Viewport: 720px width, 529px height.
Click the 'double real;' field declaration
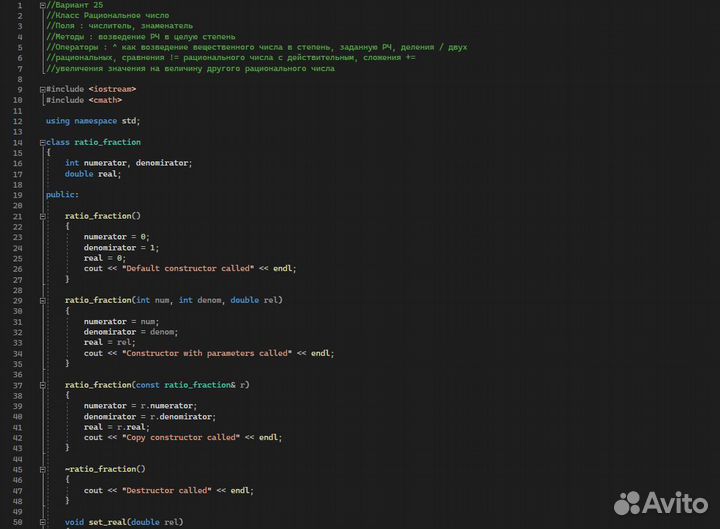point(93,174)
